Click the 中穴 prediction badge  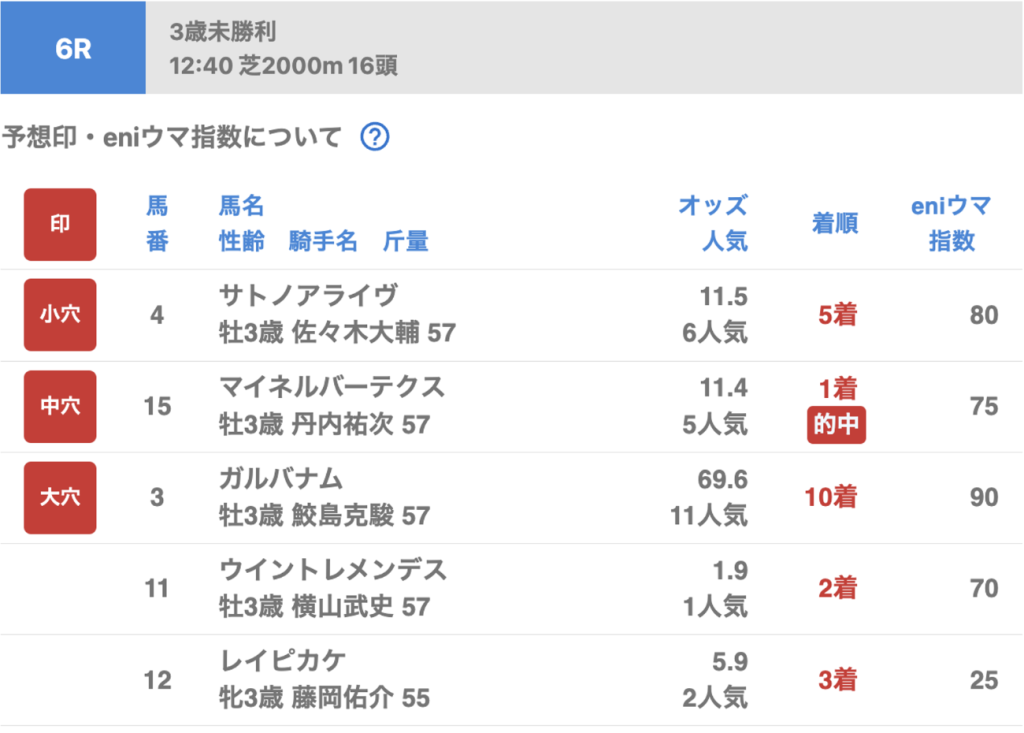60,406
